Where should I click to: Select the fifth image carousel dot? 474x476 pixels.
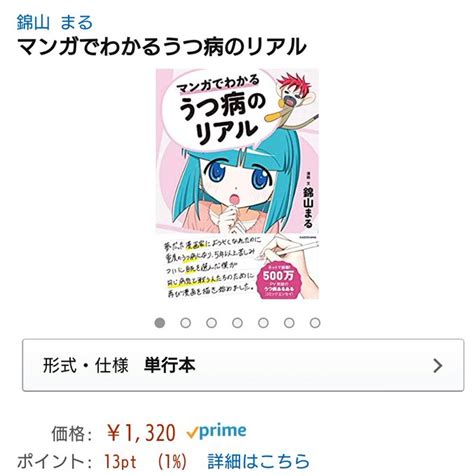pos(263,323)
